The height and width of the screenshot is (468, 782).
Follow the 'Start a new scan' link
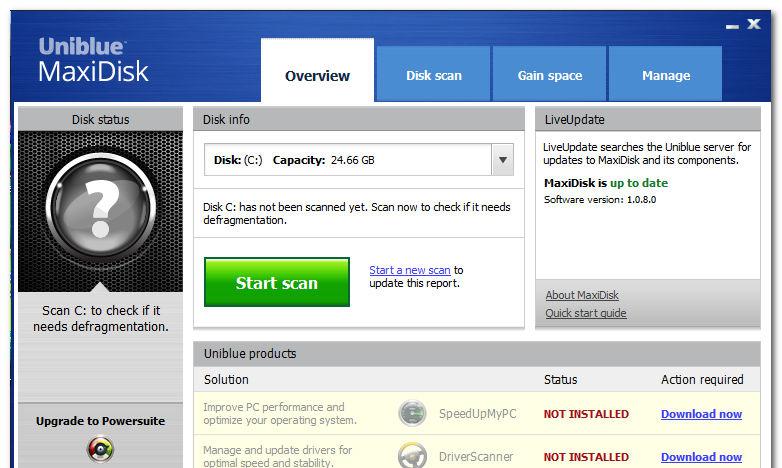(410, 270)
